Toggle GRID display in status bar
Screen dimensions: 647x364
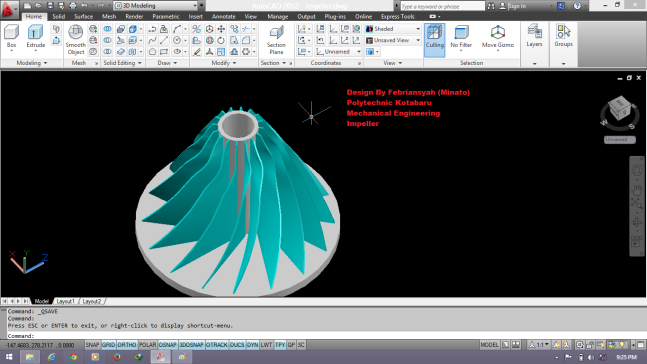109,345
